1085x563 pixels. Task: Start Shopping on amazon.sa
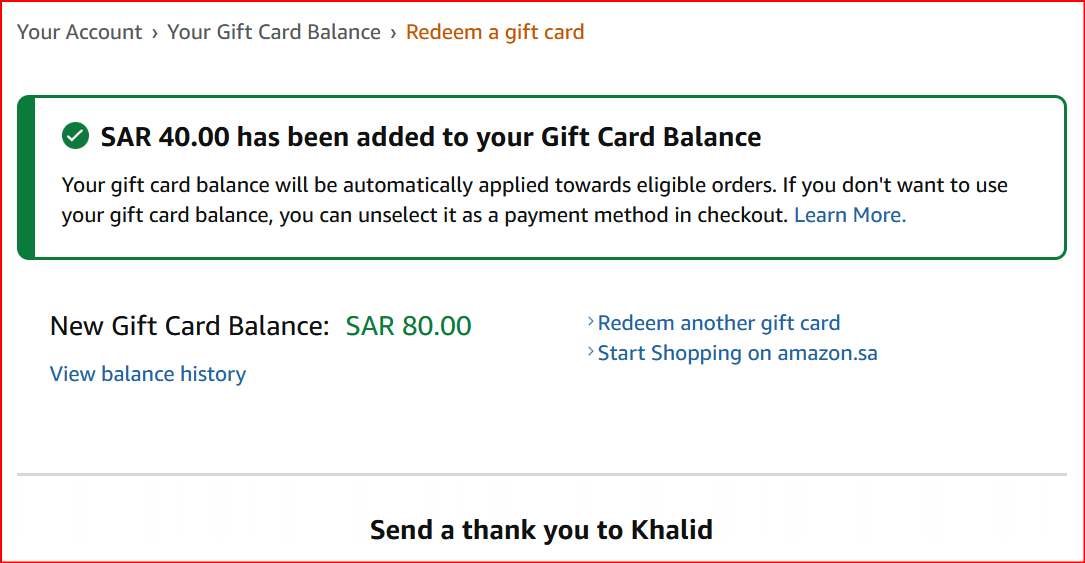coord(738,353)
